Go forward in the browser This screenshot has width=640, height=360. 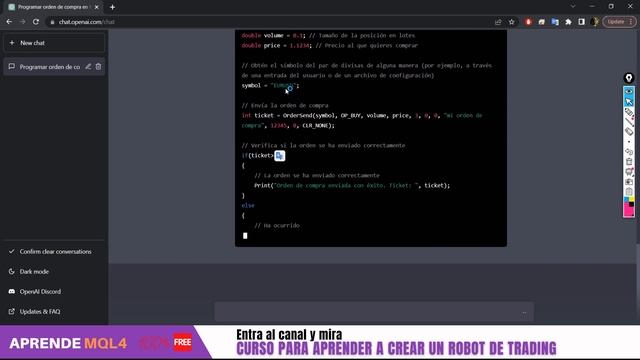[22, 22]
